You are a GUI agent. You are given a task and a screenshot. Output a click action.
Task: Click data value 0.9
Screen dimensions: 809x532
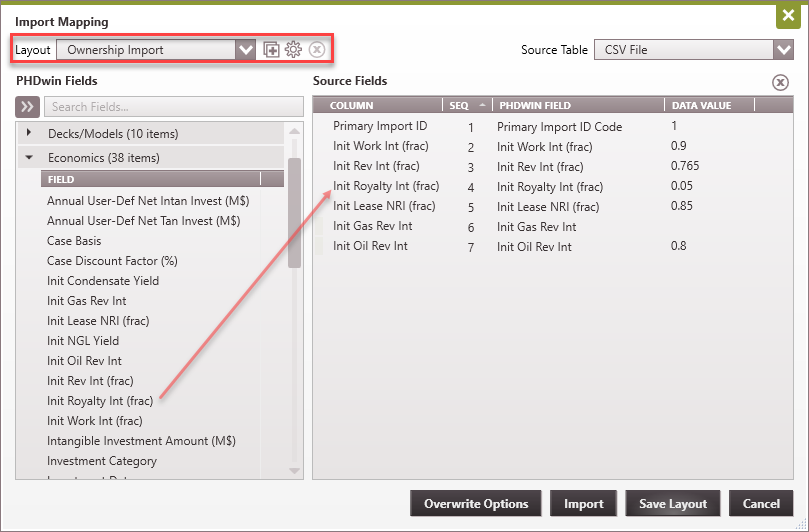click(678, 146)
